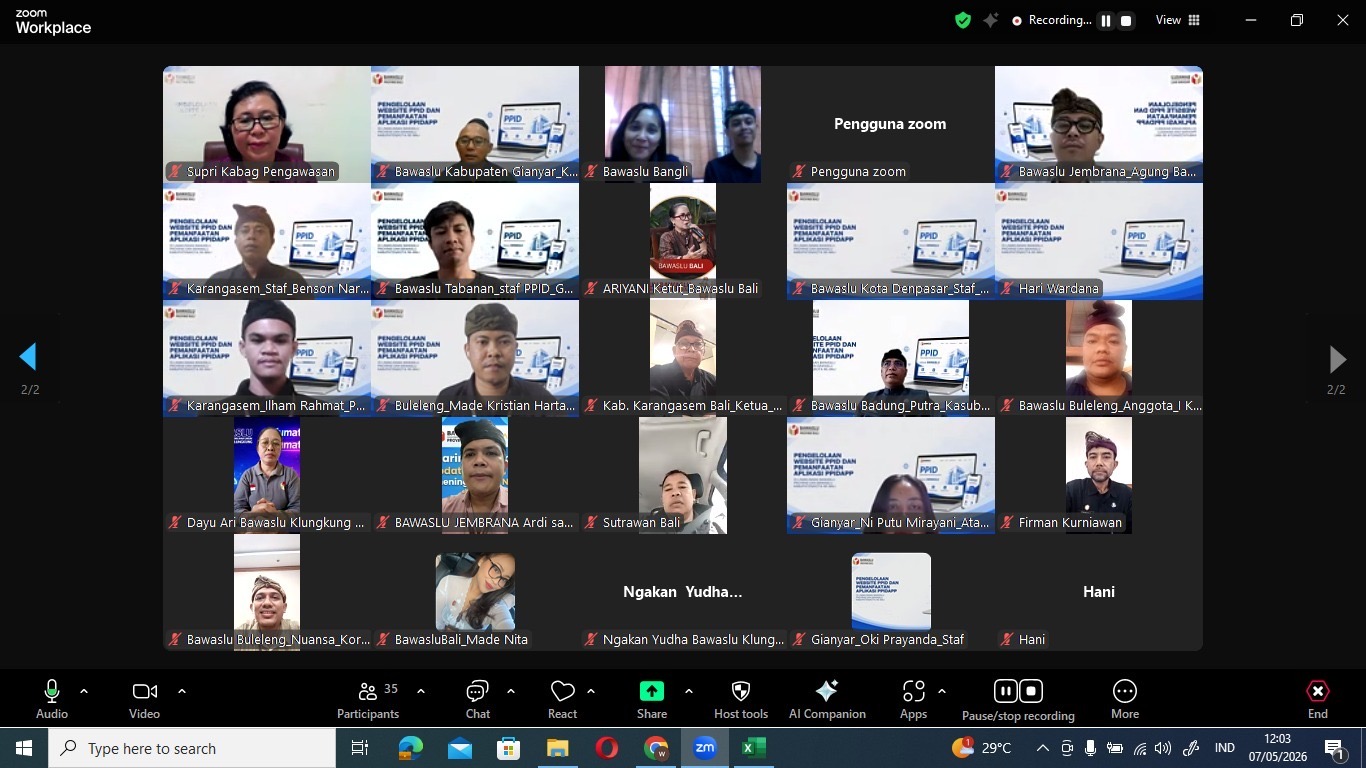Open File Explorer from the taskbar
Viewport: 1366px width, 768px height.
[x=558, y=748]
